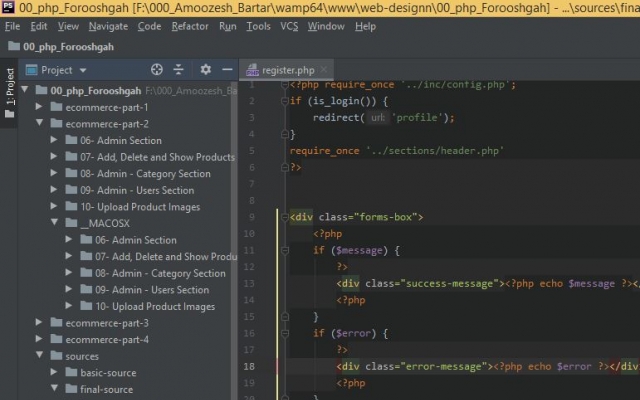This screenshot has width=640, height=400.
Task: Expand the basic-source folder
Action: click(x=53, y=372)
